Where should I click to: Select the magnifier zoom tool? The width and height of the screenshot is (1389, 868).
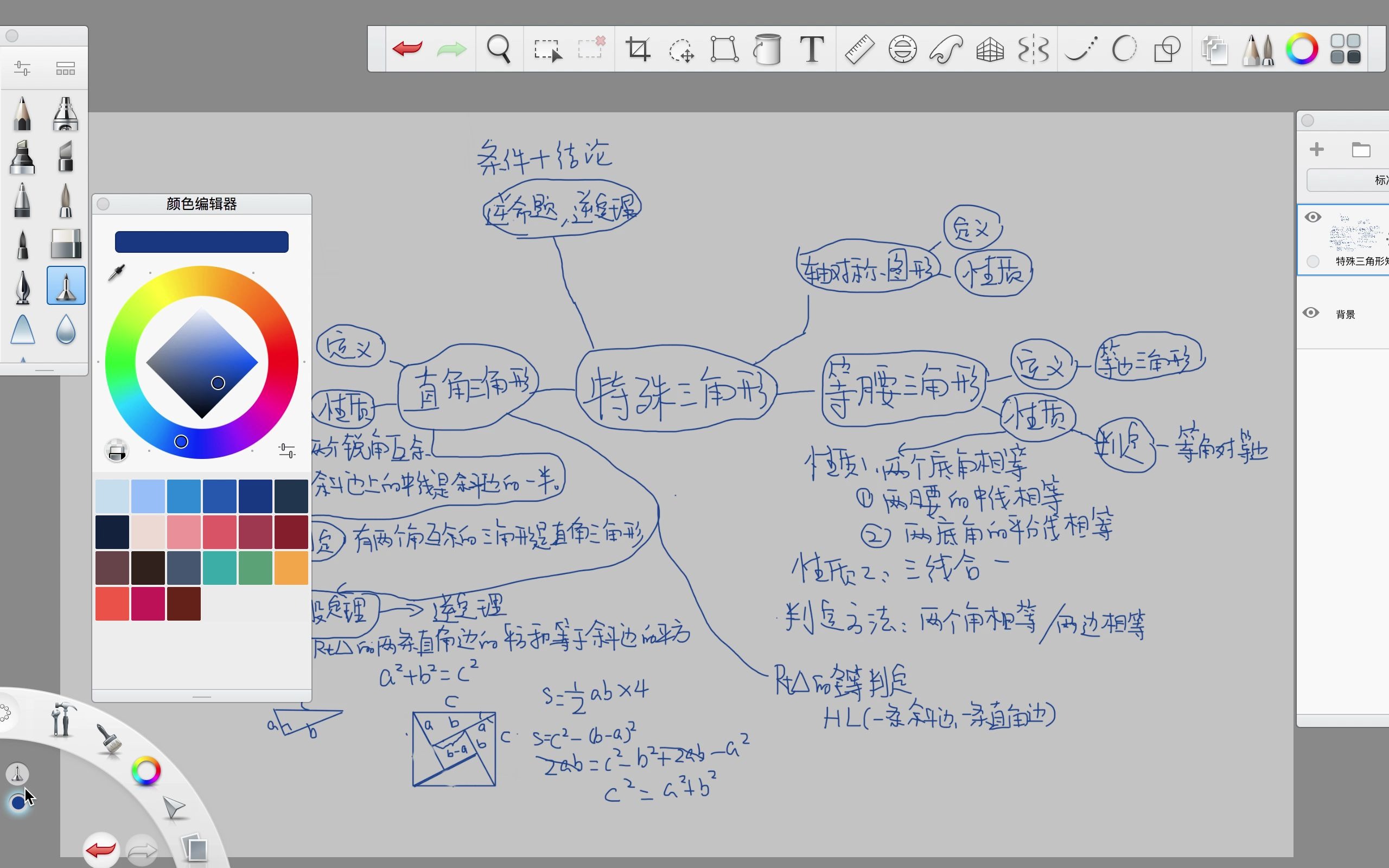(x=498, y=49)
